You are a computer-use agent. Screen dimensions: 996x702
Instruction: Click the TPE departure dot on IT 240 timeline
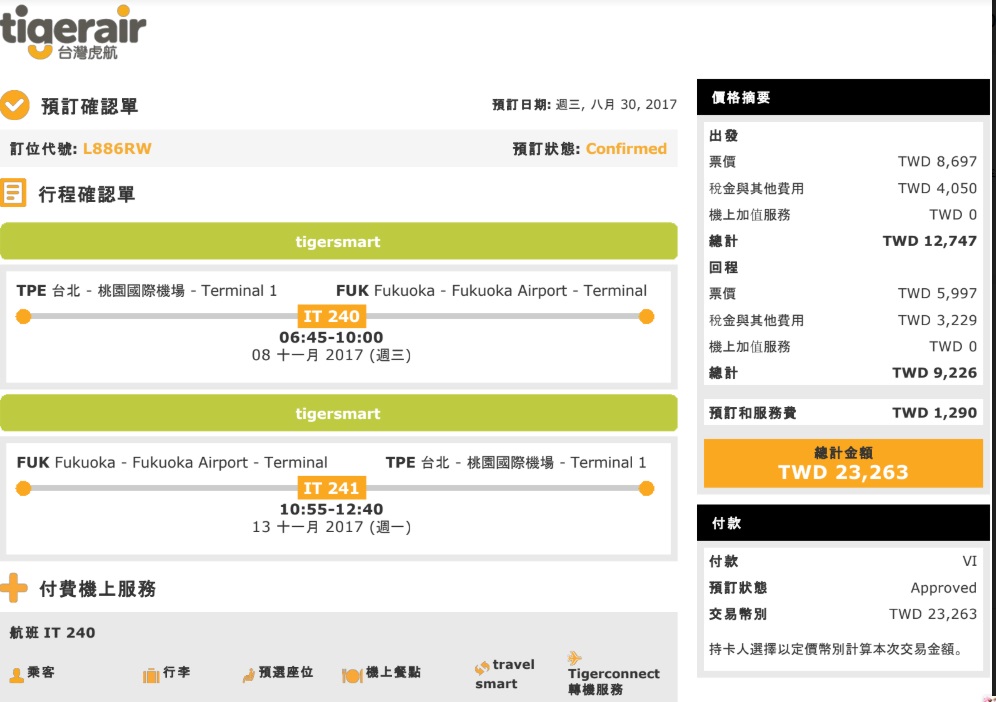24,317
